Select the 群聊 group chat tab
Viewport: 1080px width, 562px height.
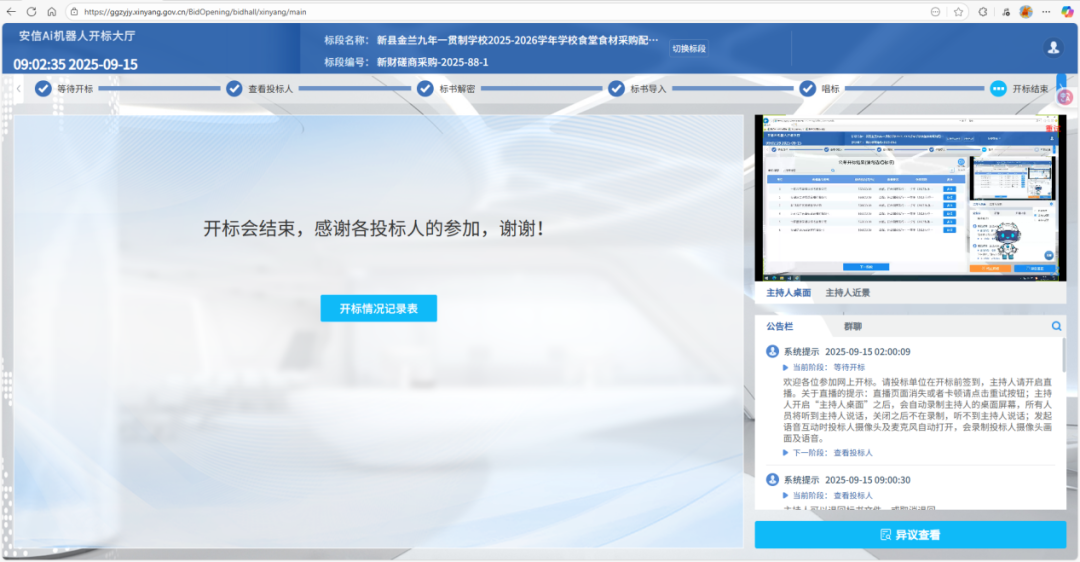coord(853,326)
